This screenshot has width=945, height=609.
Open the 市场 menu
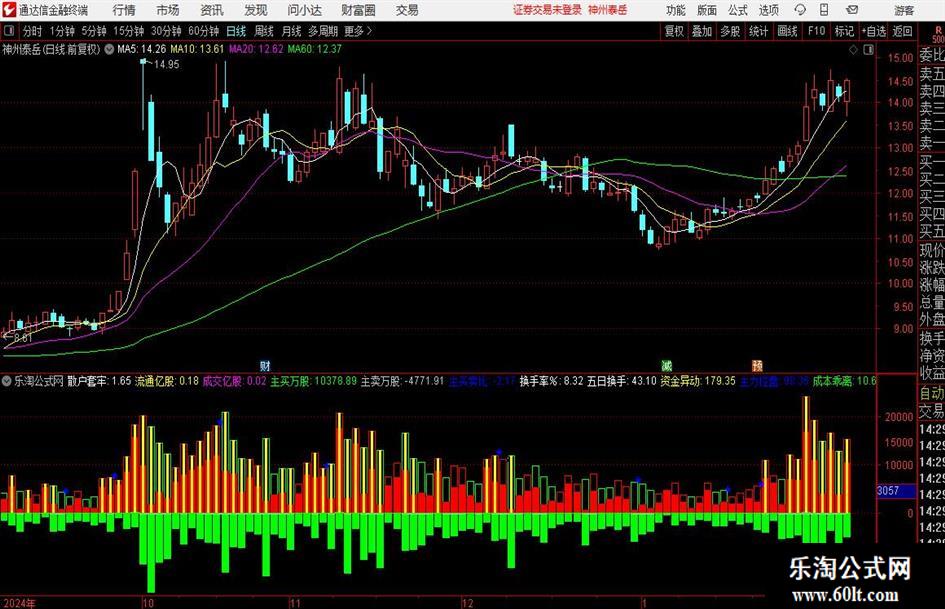tap(168, 10)
